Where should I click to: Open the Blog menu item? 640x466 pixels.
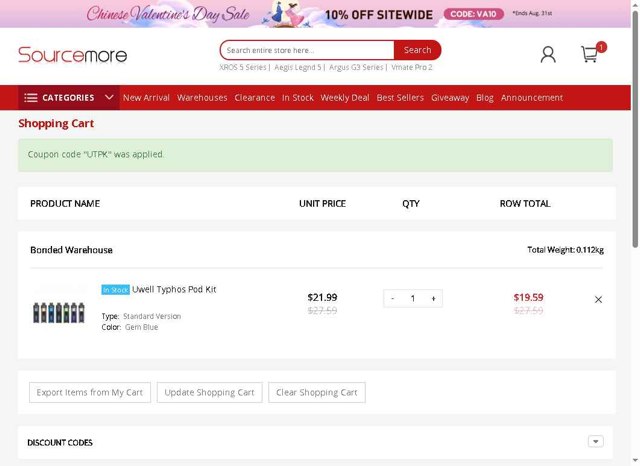(x=485, y=98)
